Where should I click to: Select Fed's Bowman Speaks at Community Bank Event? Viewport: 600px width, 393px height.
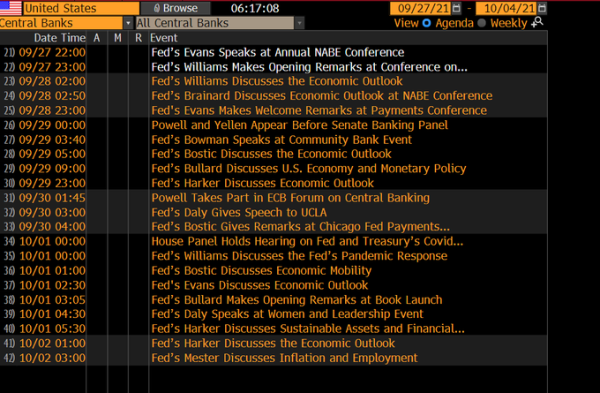click(281, 140)
